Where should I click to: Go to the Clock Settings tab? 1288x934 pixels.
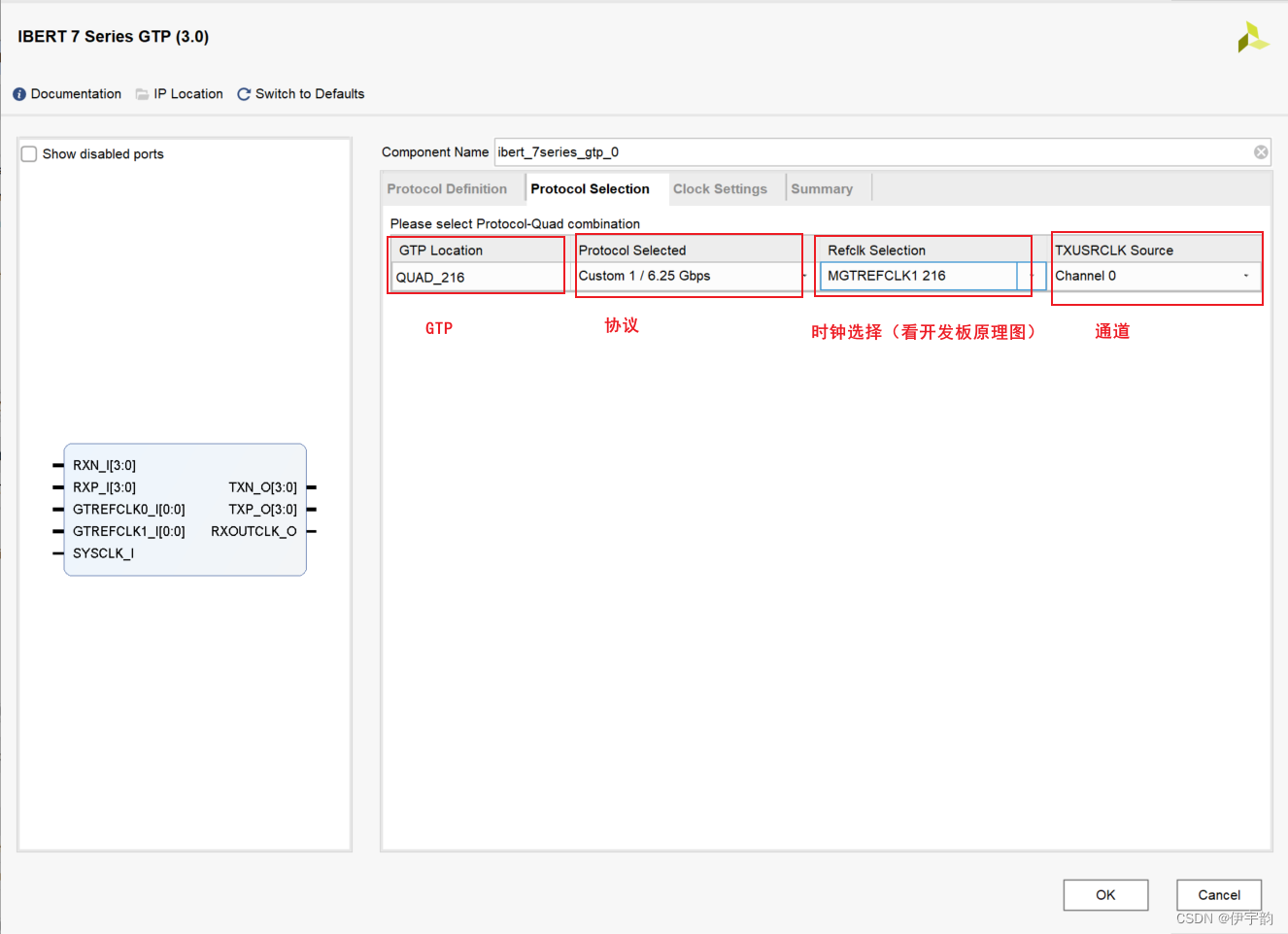pyautogui.click(x=720, y=189)
